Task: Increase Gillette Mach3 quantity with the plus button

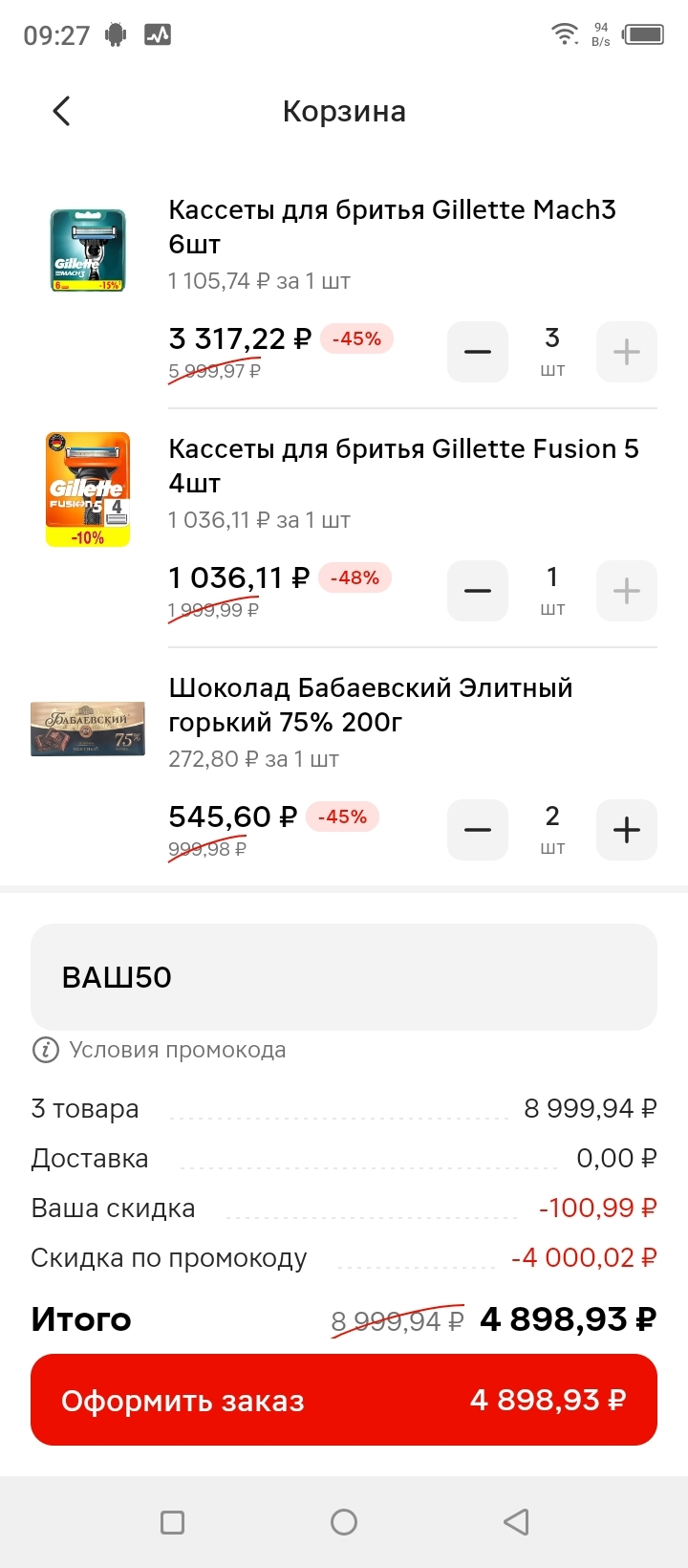Action: 627,352
